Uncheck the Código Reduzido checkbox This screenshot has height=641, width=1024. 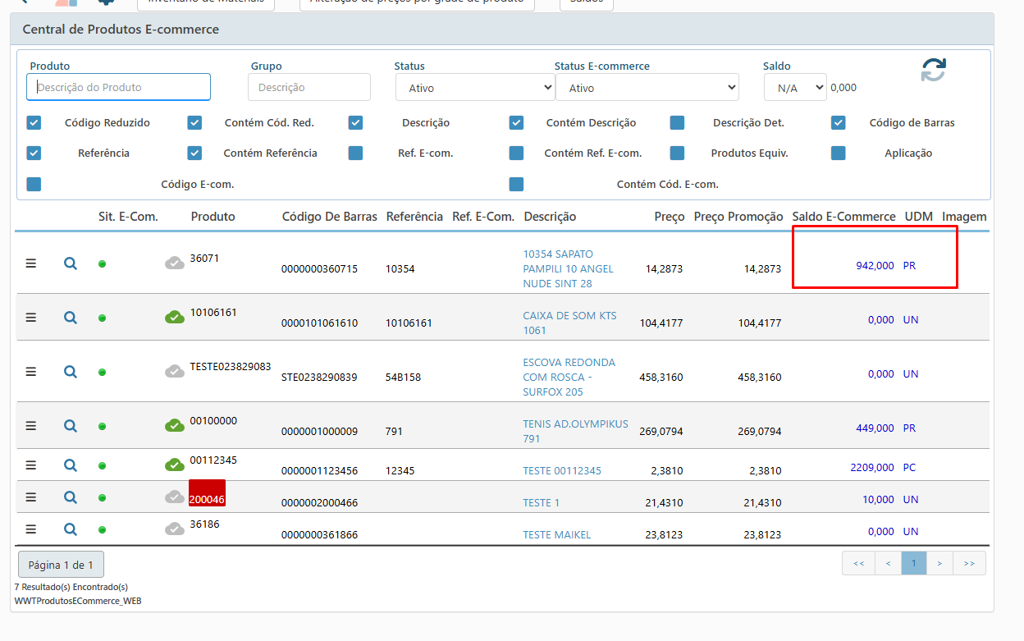tap(34, 123)
